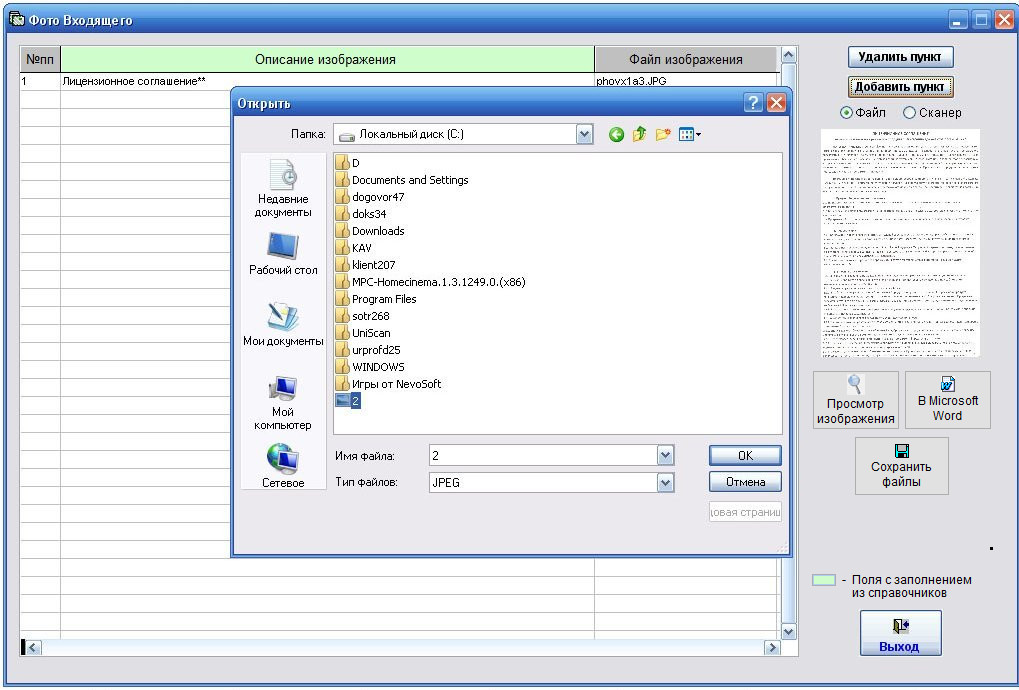Open My Documents (Мои документы) shortcut
The image size is (1019, 690).
(x=283, y=325)
